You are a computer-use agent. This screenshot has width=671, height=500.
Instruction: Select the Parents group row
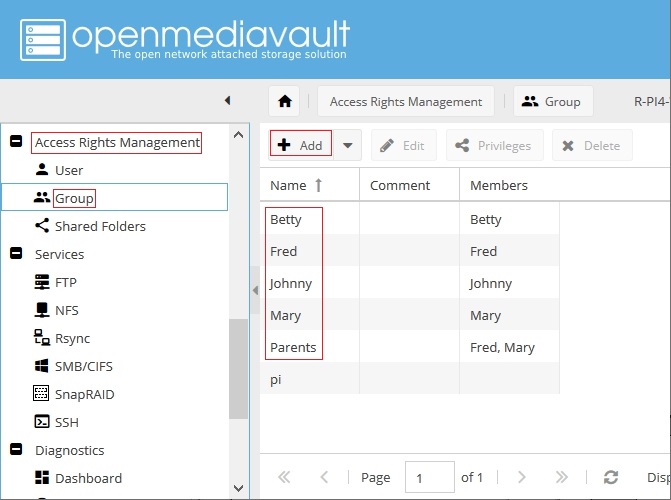click(x=293, y=347)
